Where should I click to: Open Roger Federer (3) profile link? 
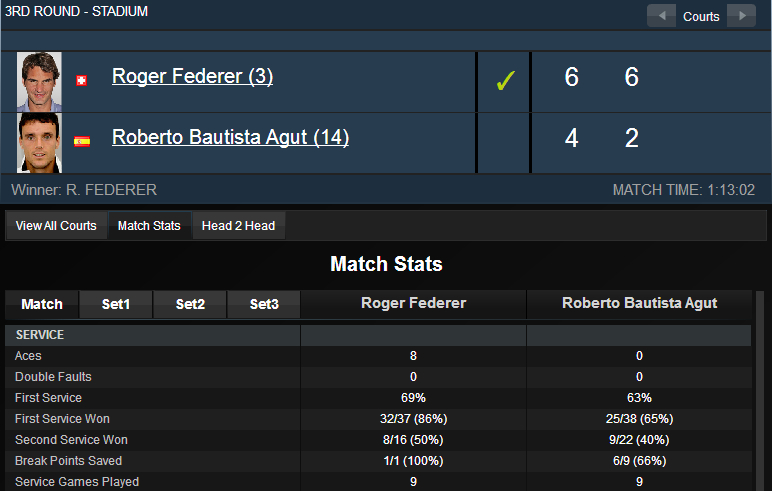(x=192, y=76)
